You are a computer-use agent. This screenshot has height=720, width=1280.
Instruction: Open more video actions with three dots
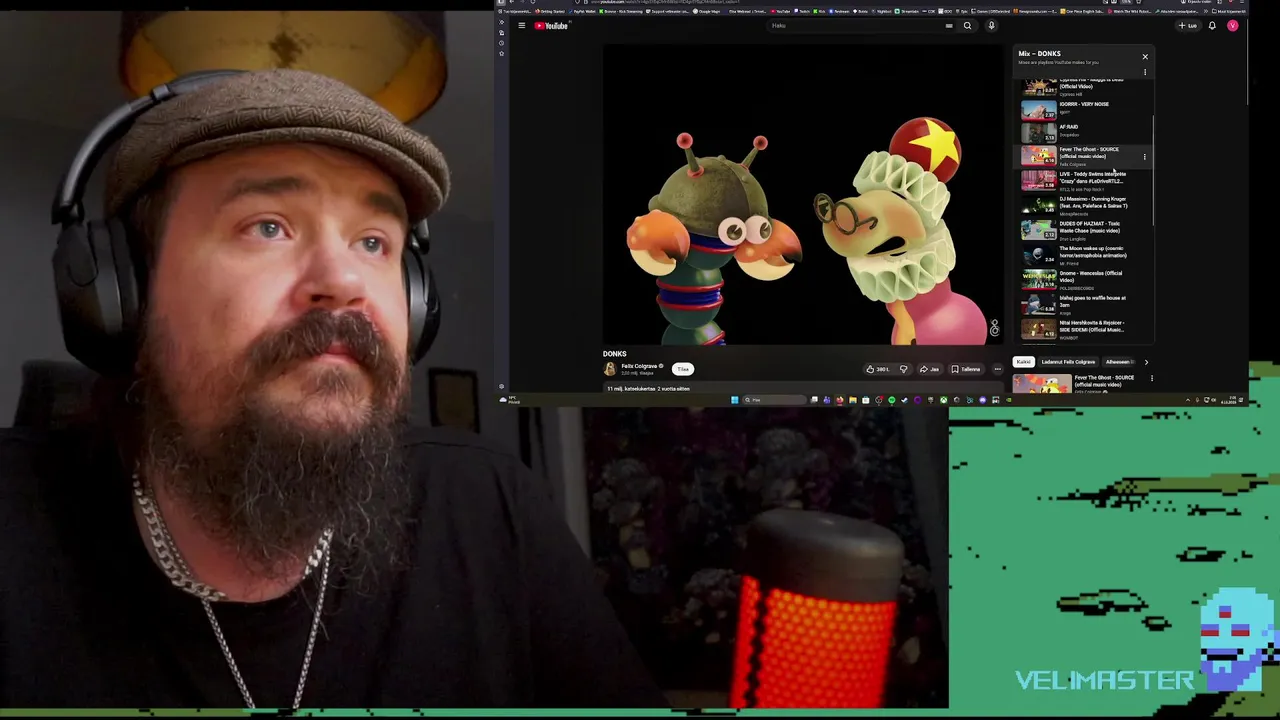997,369
